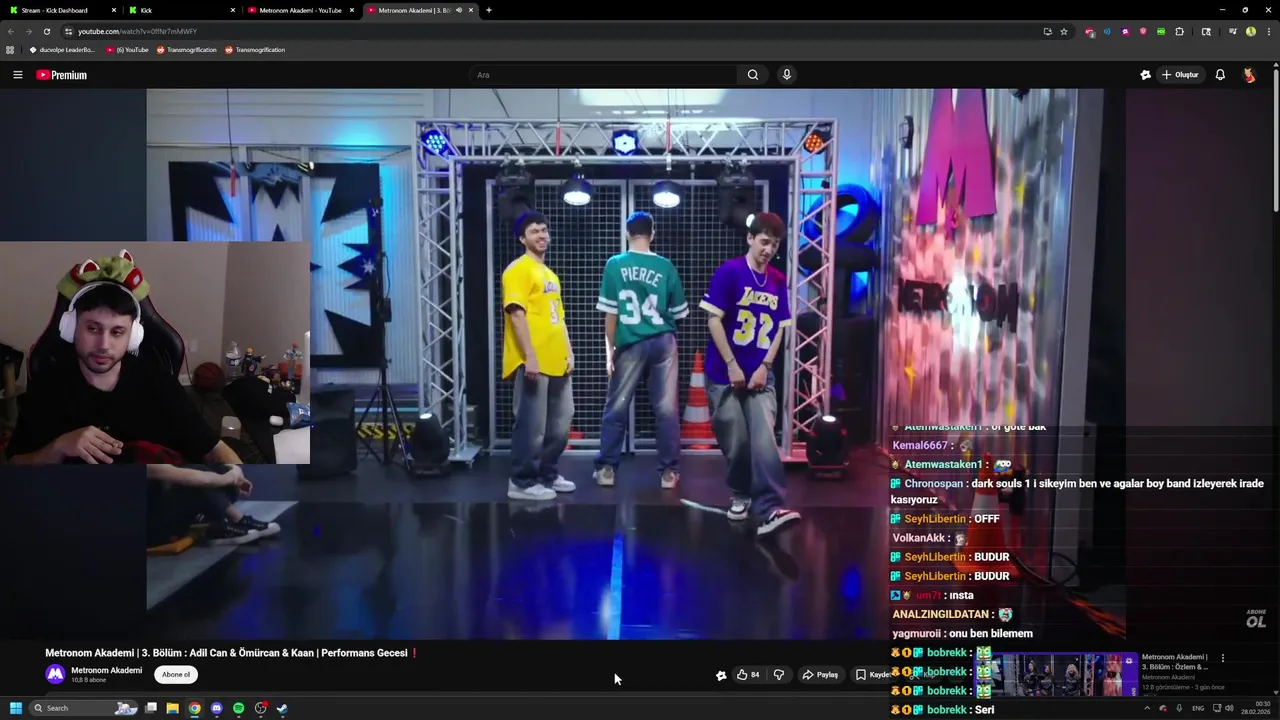The image size is (1280, 720).
Task: Share the video via Paylaş
Action: (820, 675)
